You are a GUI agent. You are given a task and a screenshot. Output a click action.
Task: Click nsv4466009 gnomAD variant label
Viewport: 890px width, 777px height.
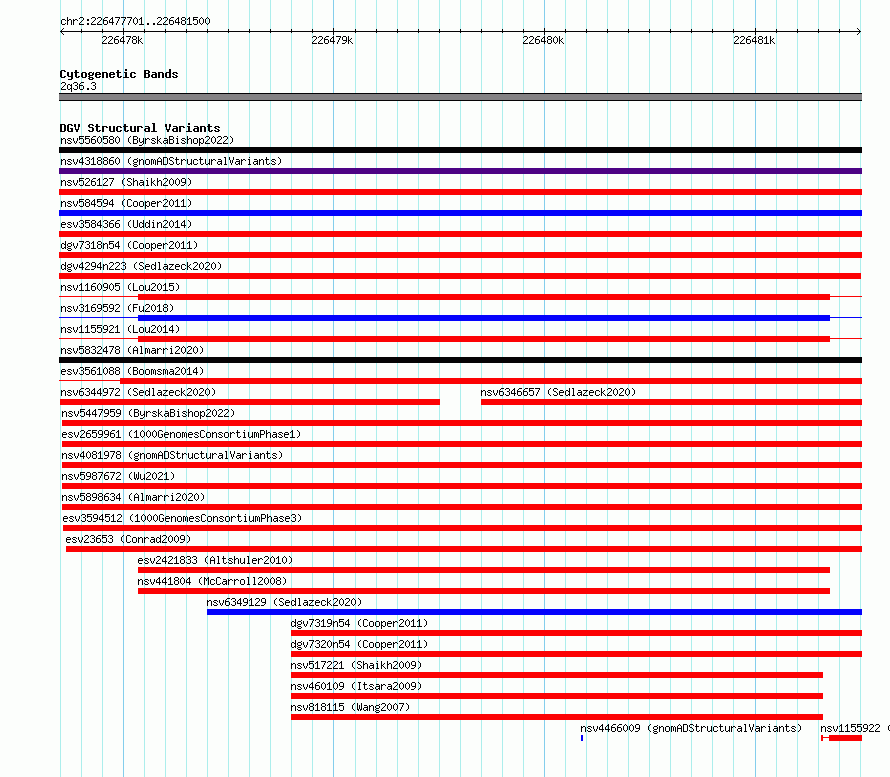[691, 728]
